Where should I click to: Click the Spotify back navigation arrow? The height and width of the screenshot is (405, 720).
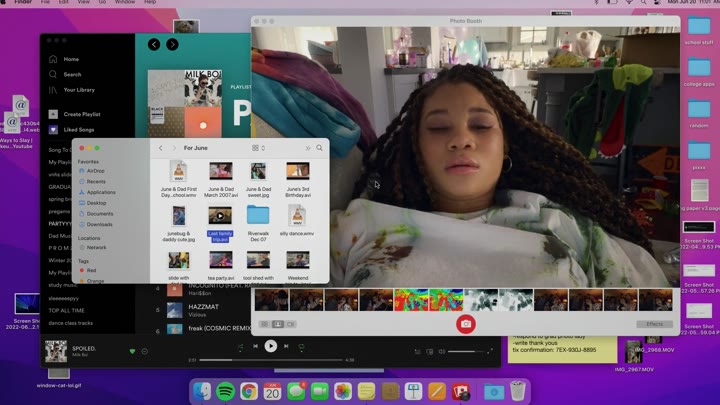pyautogui.click(x=154, y=45)
